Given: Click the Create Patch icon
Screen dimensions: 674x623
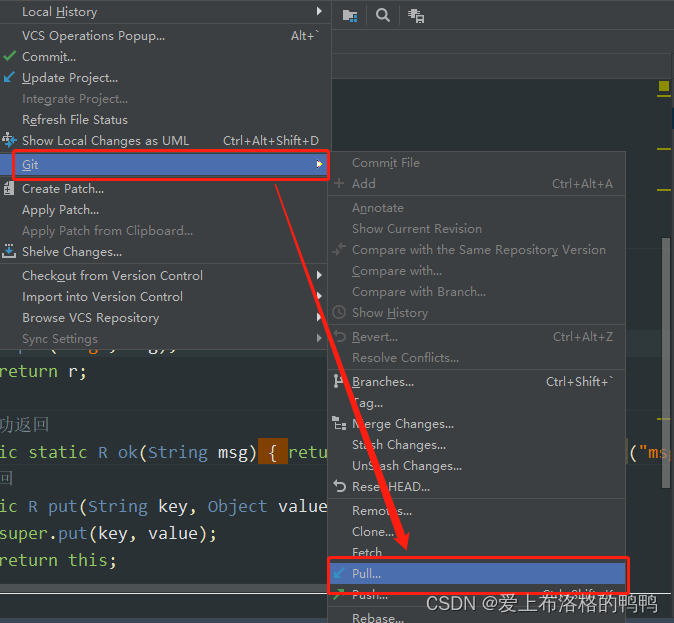Looking at the screenshot, I should click(x=9, y=188).
